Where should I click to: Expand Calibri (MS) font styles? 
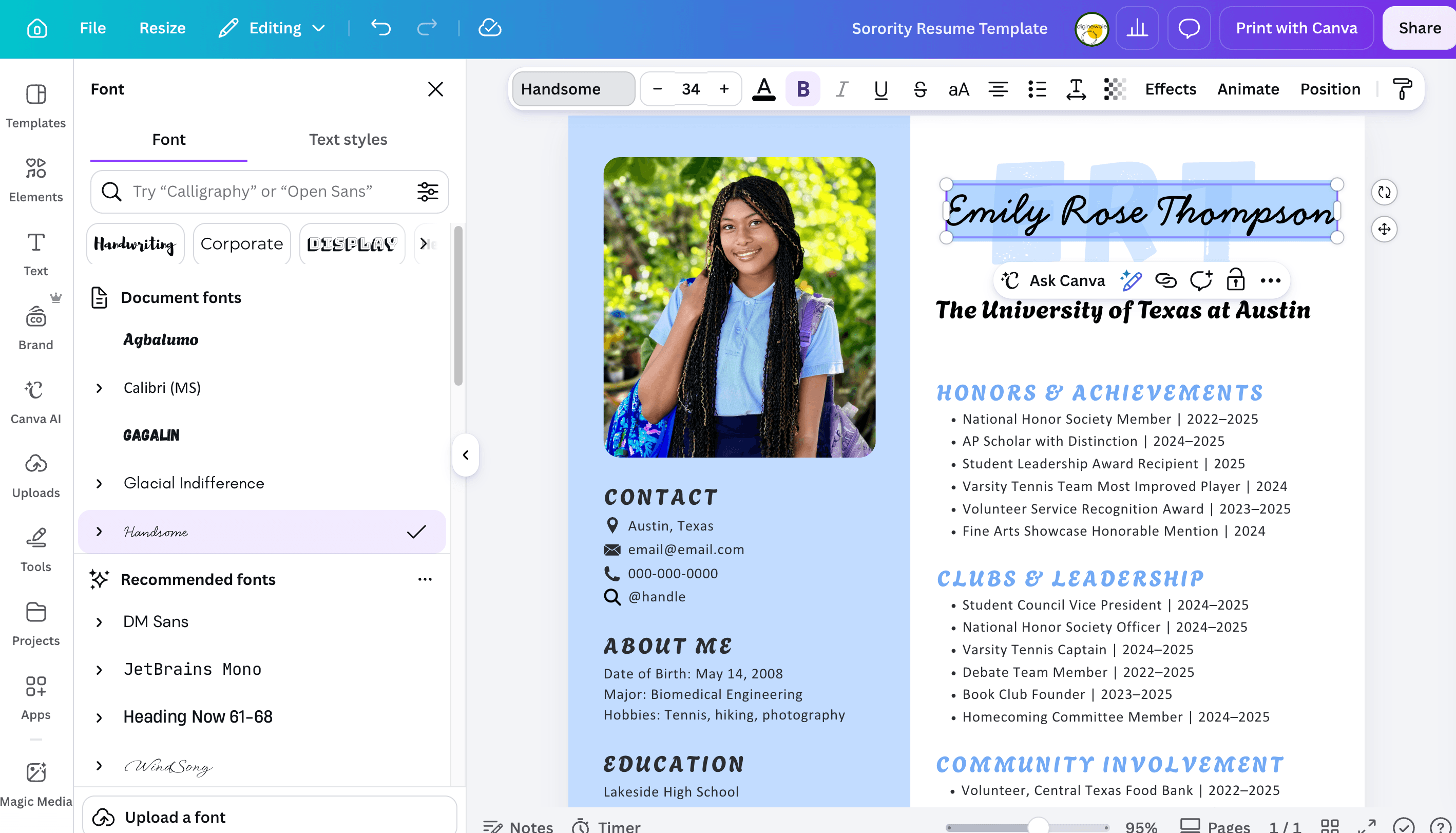click(x=99, y=388)
